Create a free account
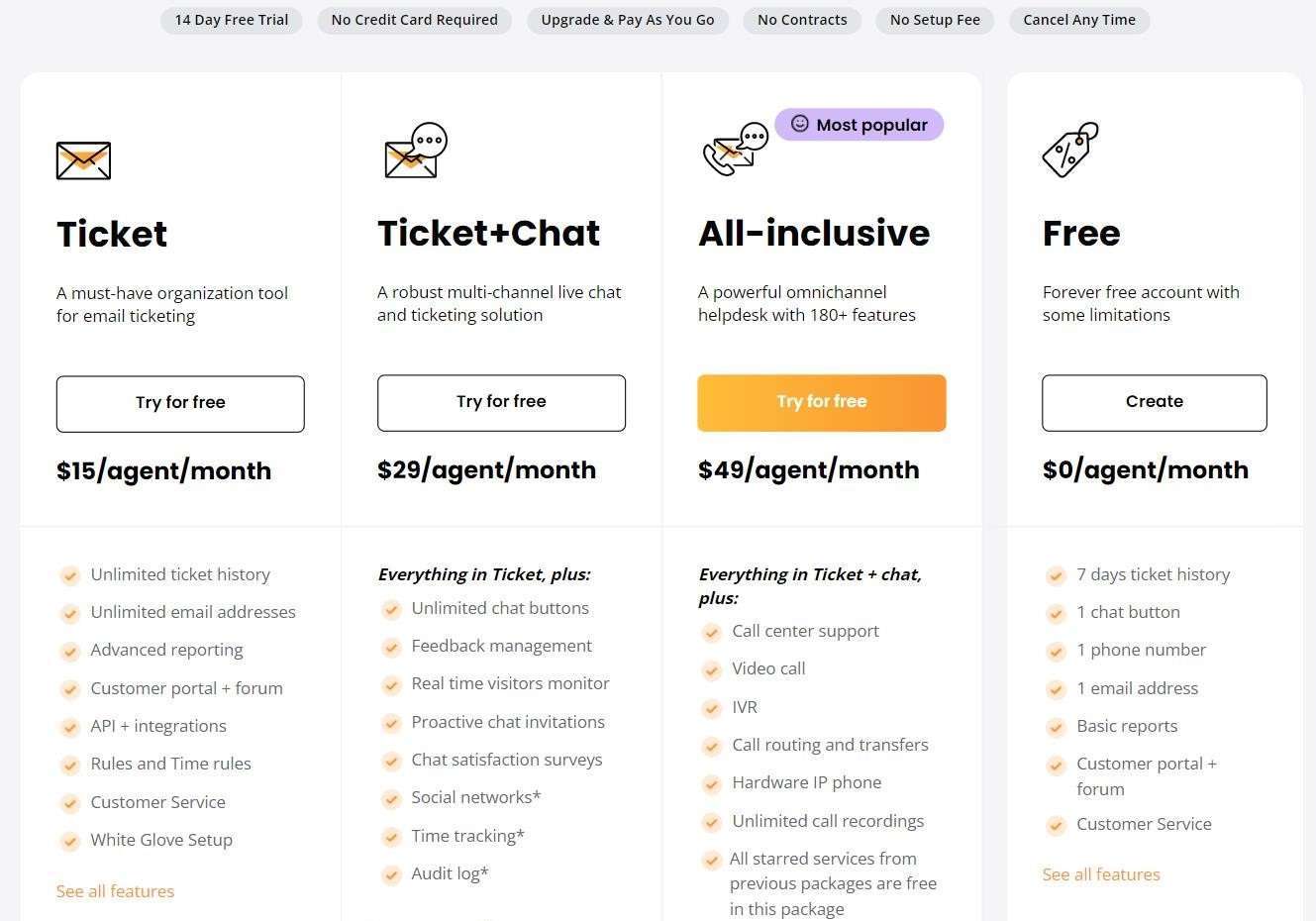This screenshot has height=921, width=1316. [x=1155, y=402]
